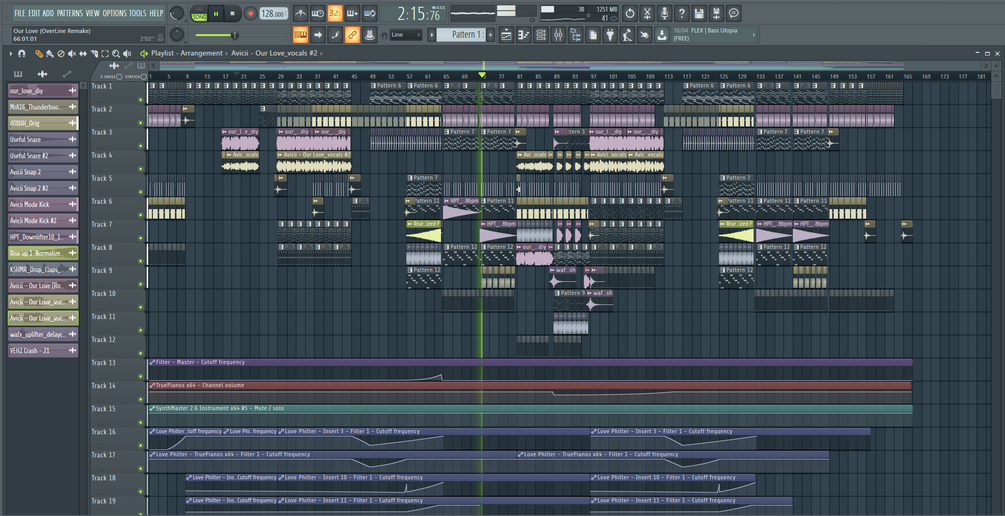
Task: Toggle loop recording icon
Action: point(369,13)
